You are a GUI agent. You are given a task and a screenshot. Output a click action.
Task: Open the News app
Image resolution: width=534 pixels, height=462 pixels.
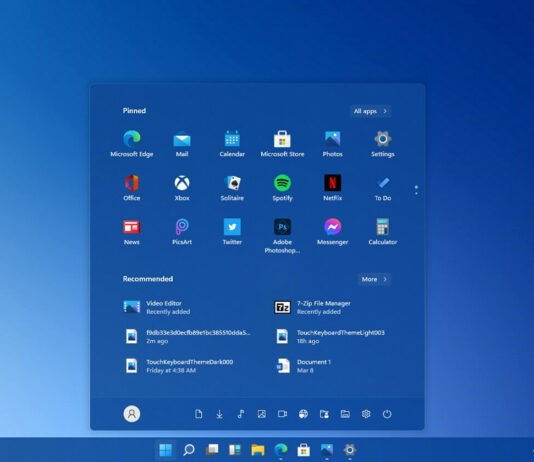point(132,232)
